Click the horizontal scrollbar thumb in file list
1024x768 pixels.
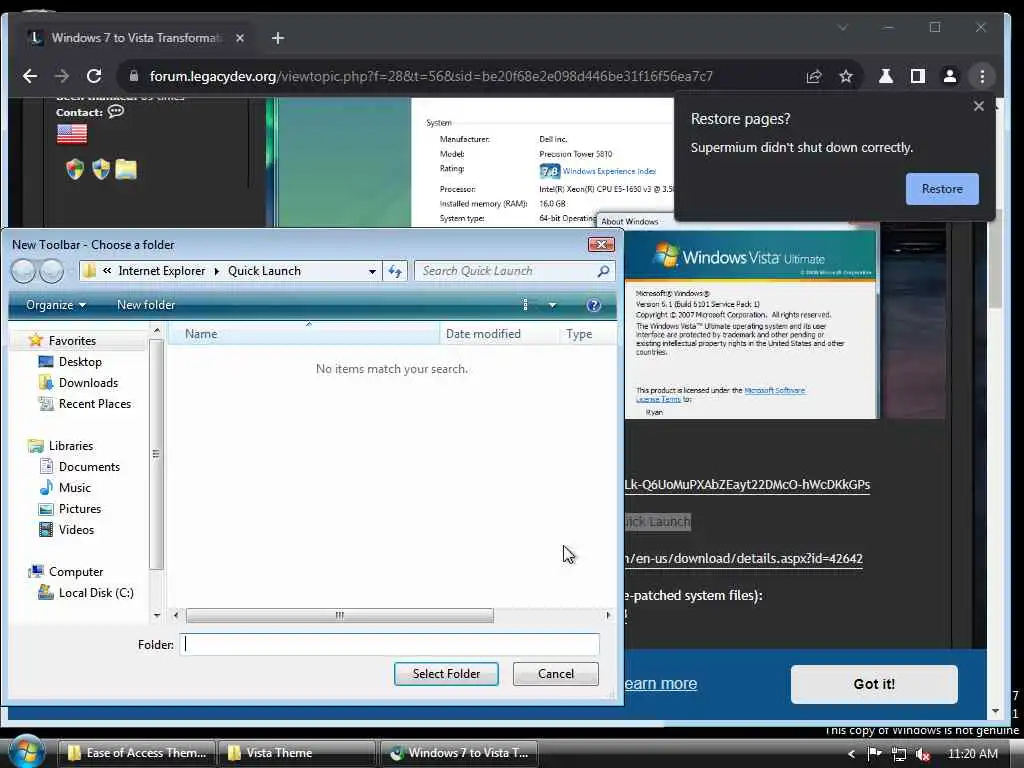[340, 615]
